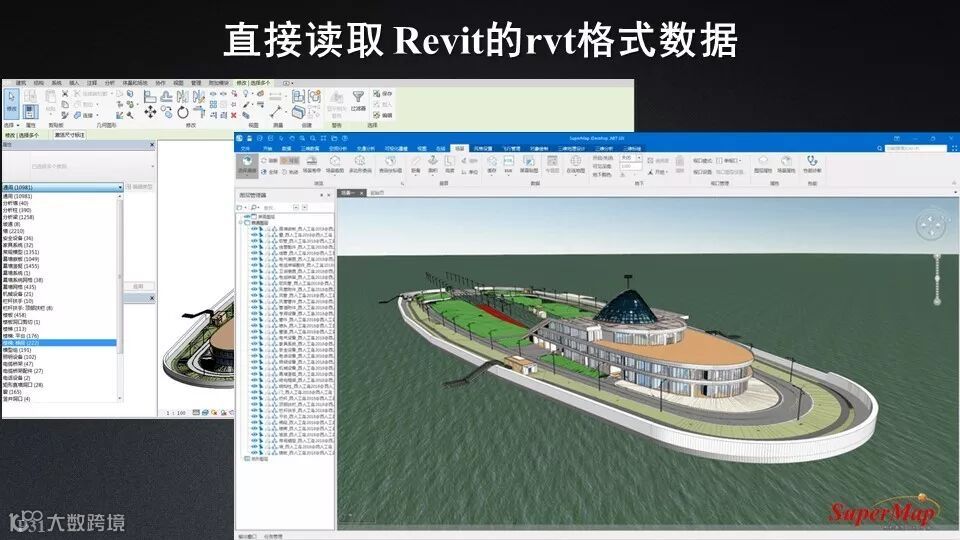This screenshot has width=960, height=540.
Task: Open SuperMap's 文件 menu tab
Action: [246, 148]
